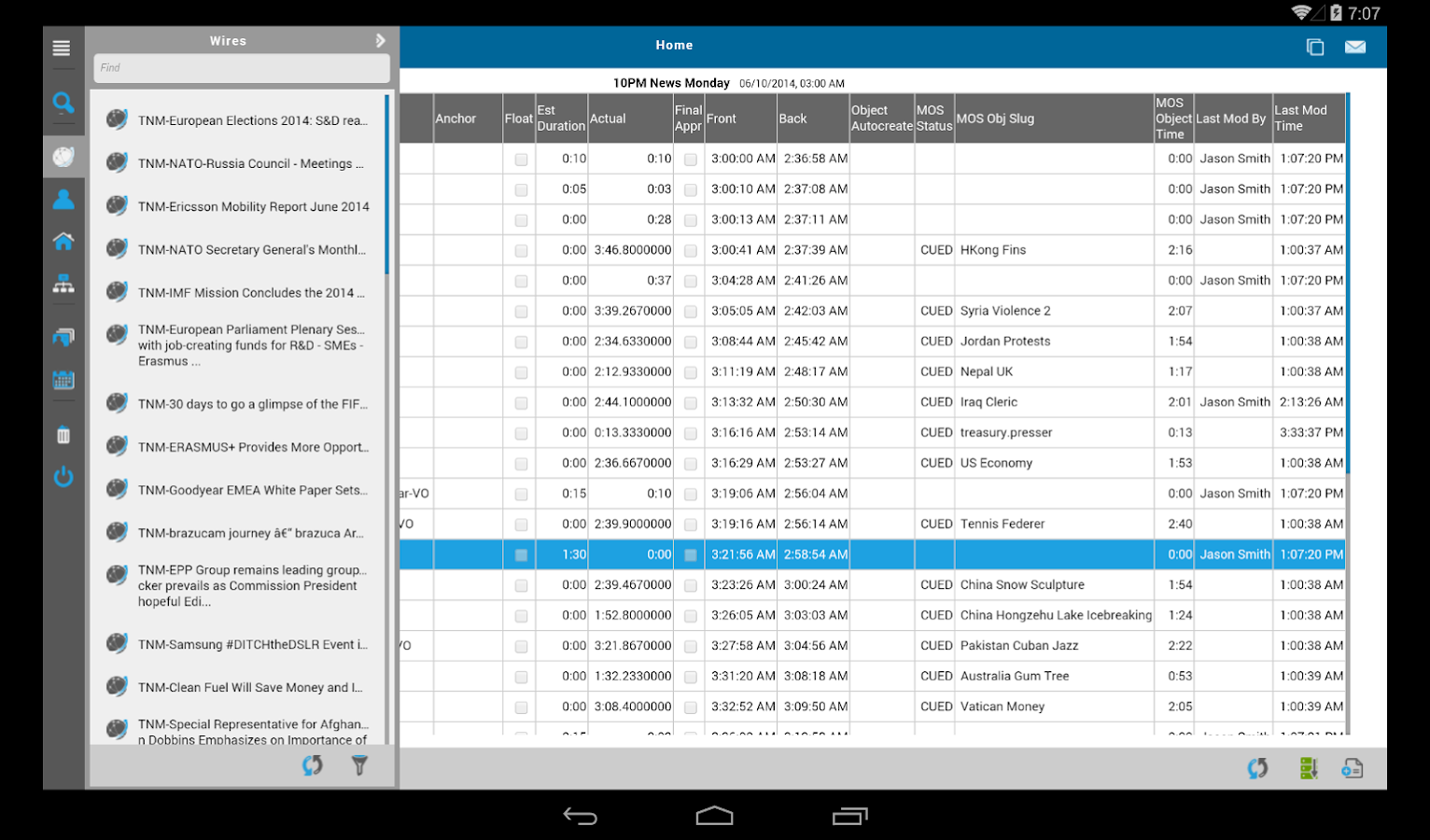Expand the truncated TNM-European Elections 2014 wire item
The height and width of the screenshot is (840, 1430).
(252, 119)
